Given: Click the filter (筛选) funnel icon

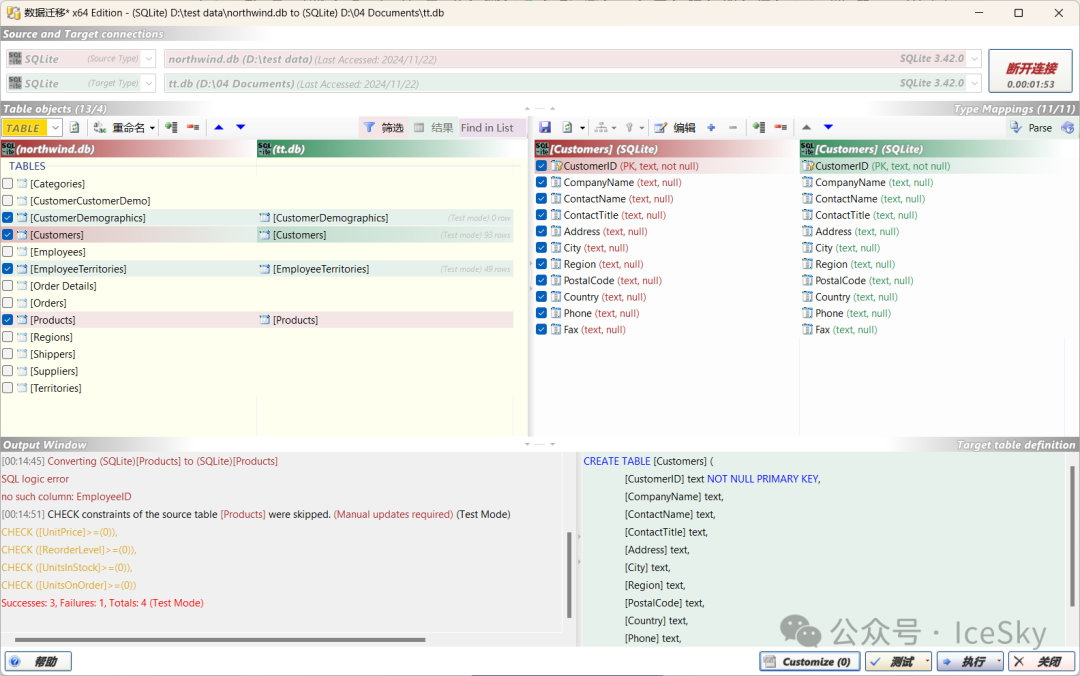Looking at the screenshot, I should 369,128.
